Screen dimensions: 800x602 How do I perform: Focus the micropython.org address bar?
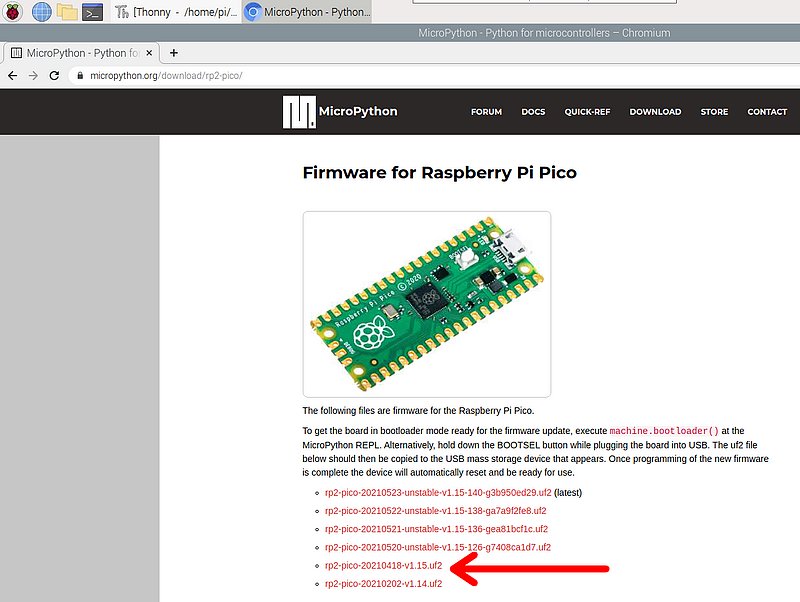tap(434, 76)
